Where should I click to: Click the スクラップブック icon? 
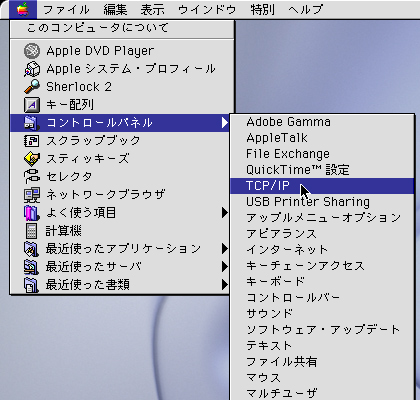tap(32, 141)
